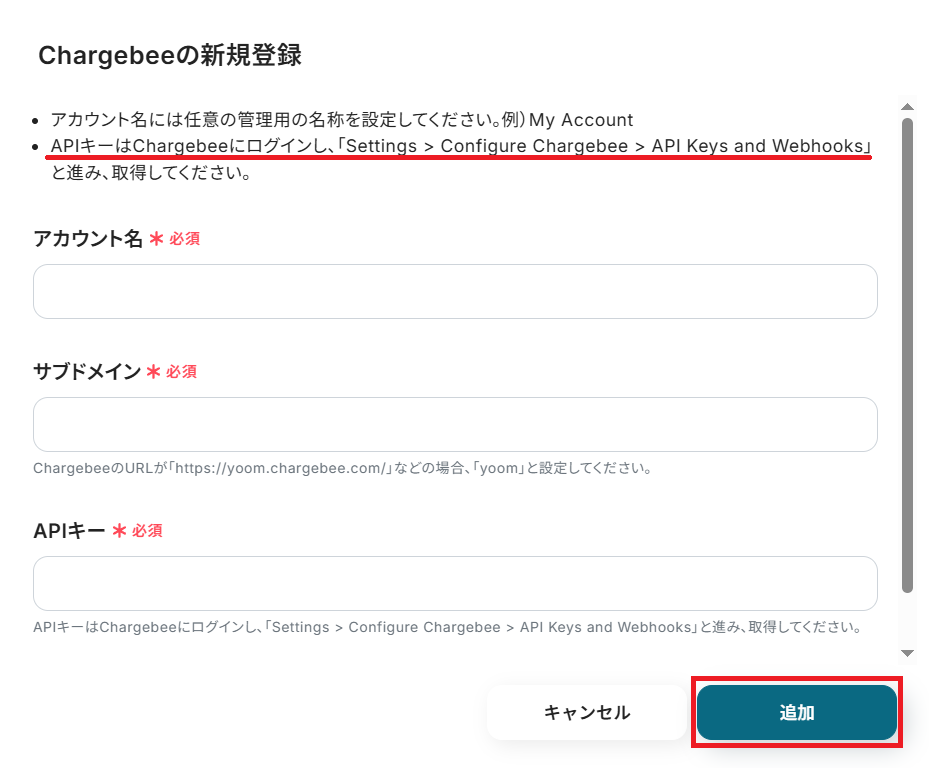929x768 pixels.
Task: Click the My Account example instruction line
Action: click(342, 120)
